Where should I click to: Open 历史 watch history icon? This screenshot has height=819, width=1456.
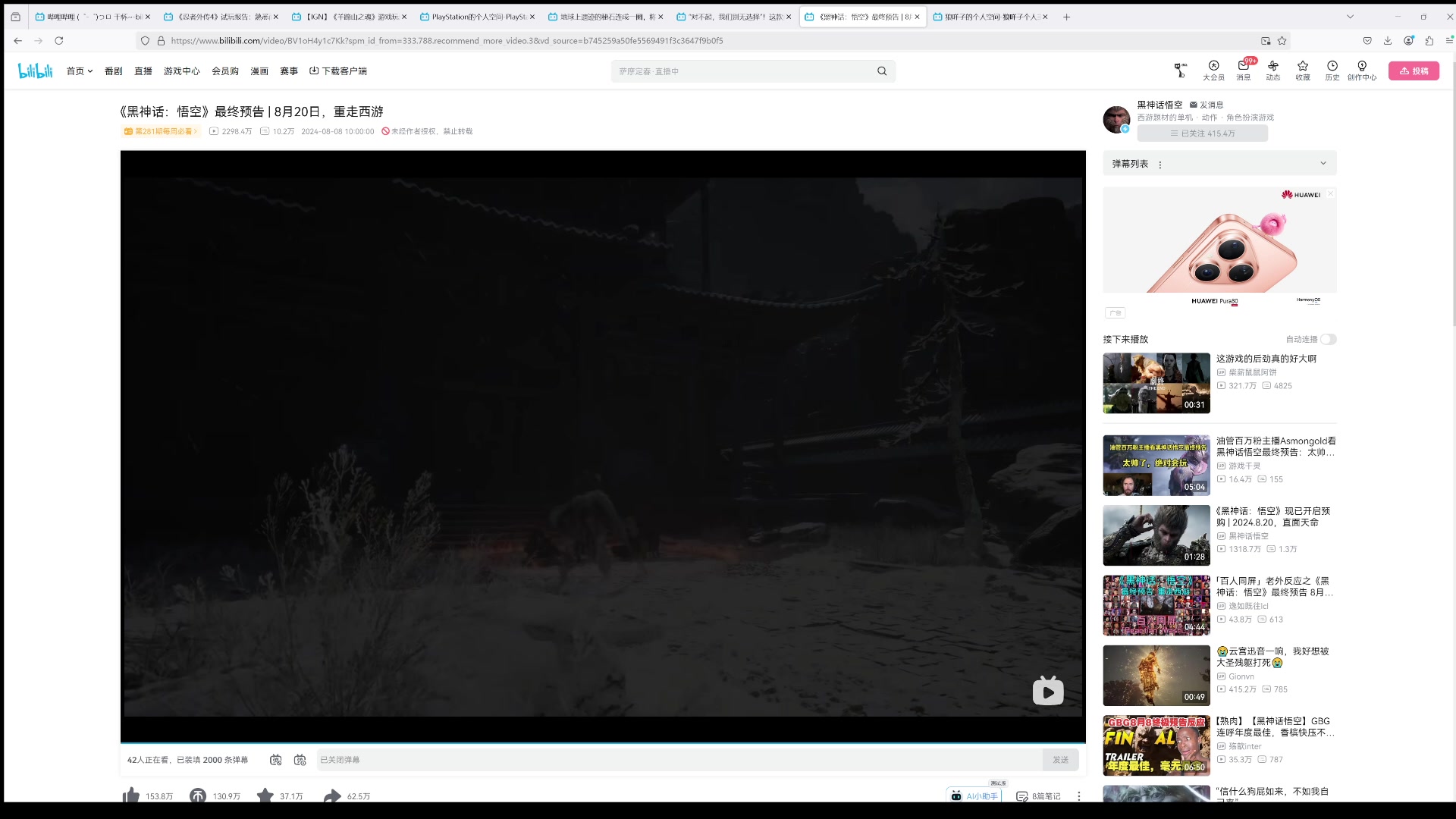1332,71
